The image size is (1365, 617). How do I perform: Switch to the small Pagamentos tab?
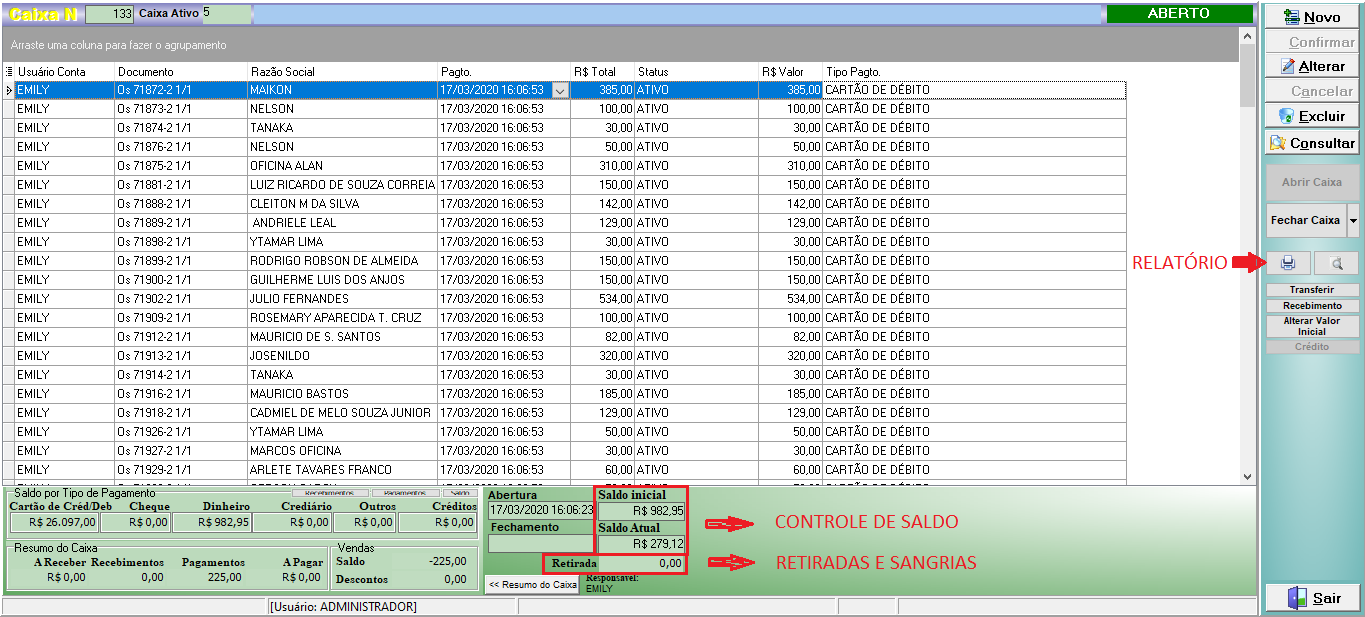[405, 493]
